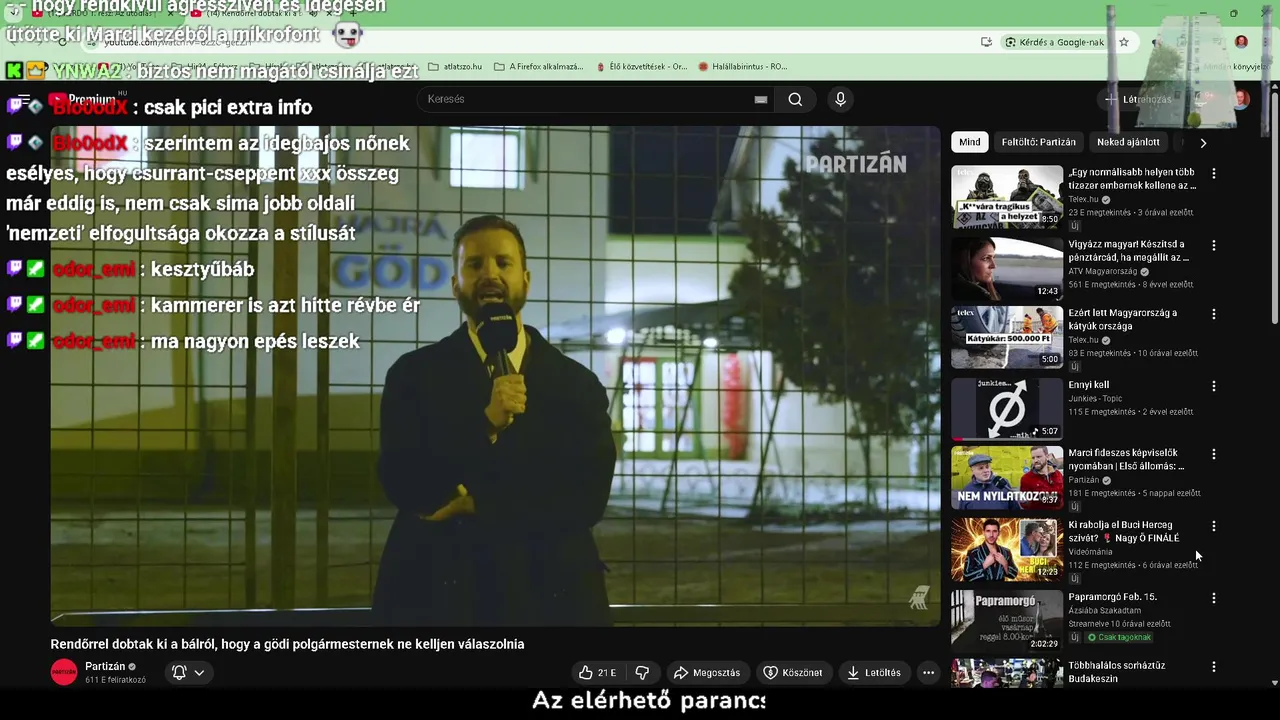The width and height of the screenshot is (1280, 720).
Task: Click 'Kérdés a Google-nak' in address bar
Action: (1054, 42)
